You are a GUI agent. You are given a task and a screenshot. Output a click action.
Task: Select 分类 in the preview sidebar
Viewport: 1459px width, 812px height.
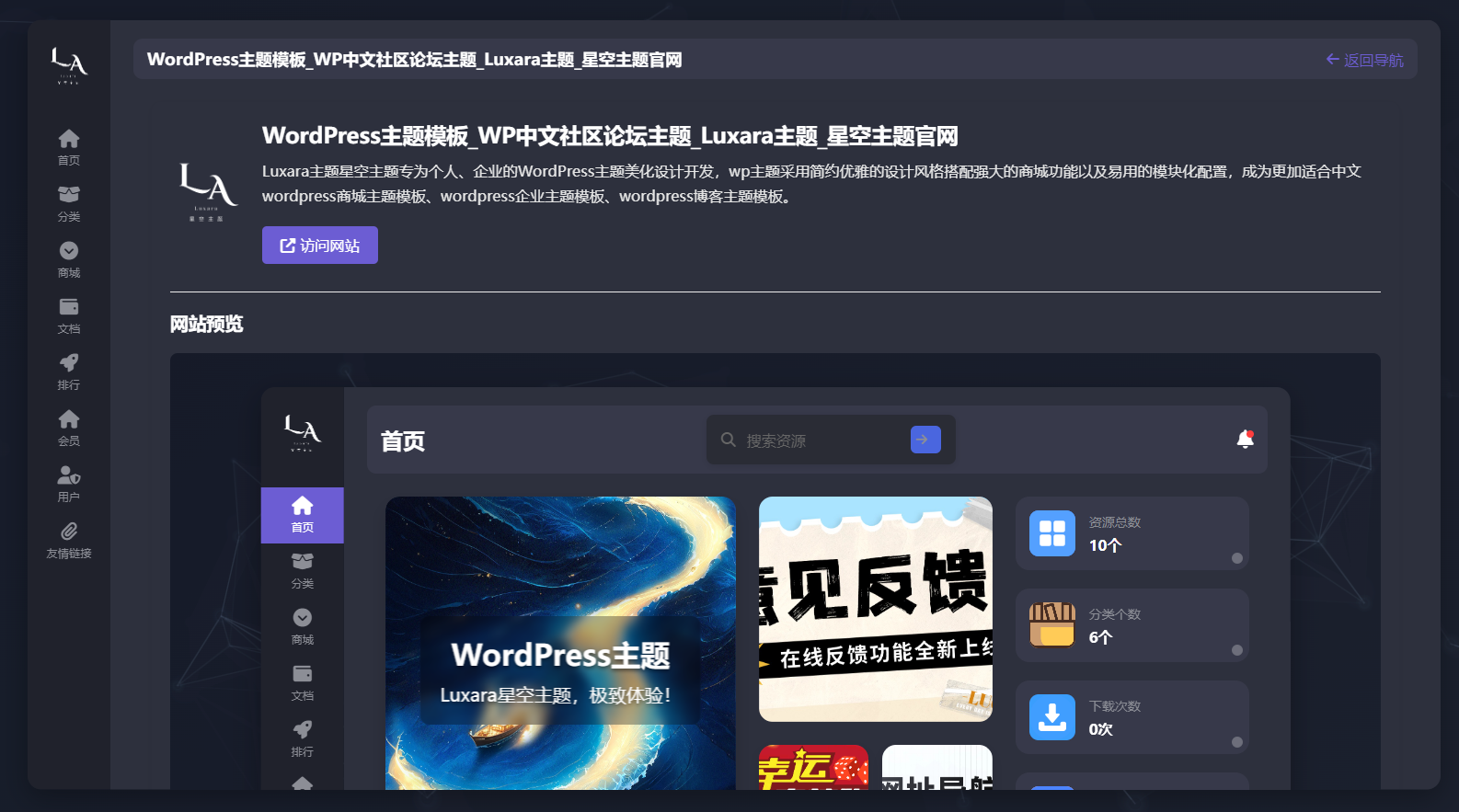(x=303, y=571)
